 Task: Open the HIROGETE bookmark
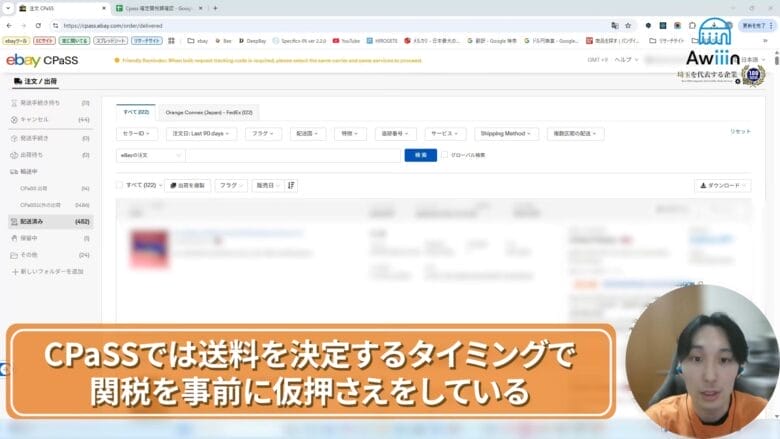[382, 41]
